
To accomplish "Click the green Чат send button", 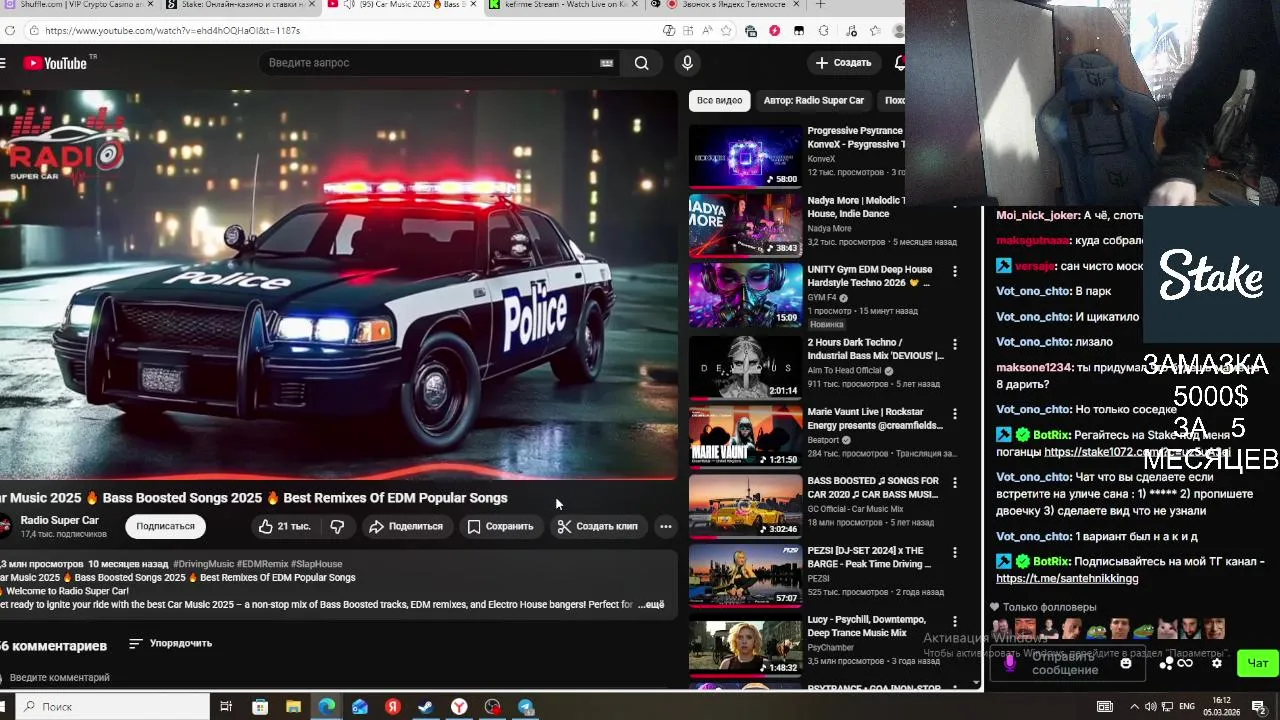I will click(x=1258, y=663).
